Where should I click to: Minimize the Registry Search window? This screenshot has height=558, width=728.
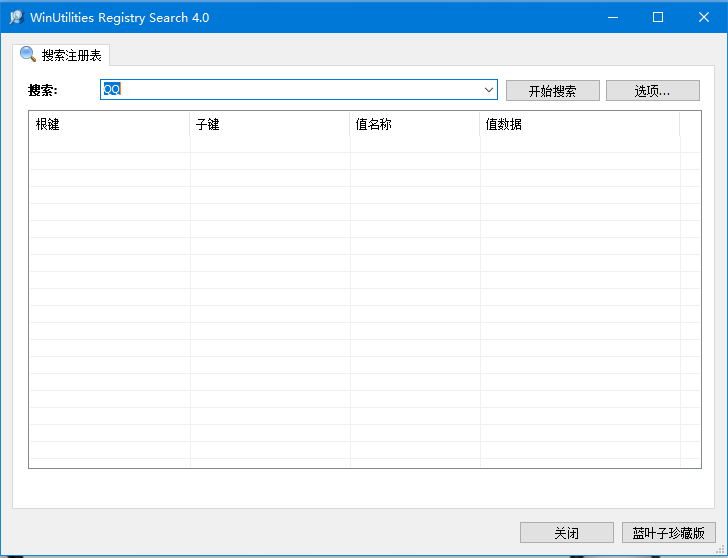coord(613,17)
